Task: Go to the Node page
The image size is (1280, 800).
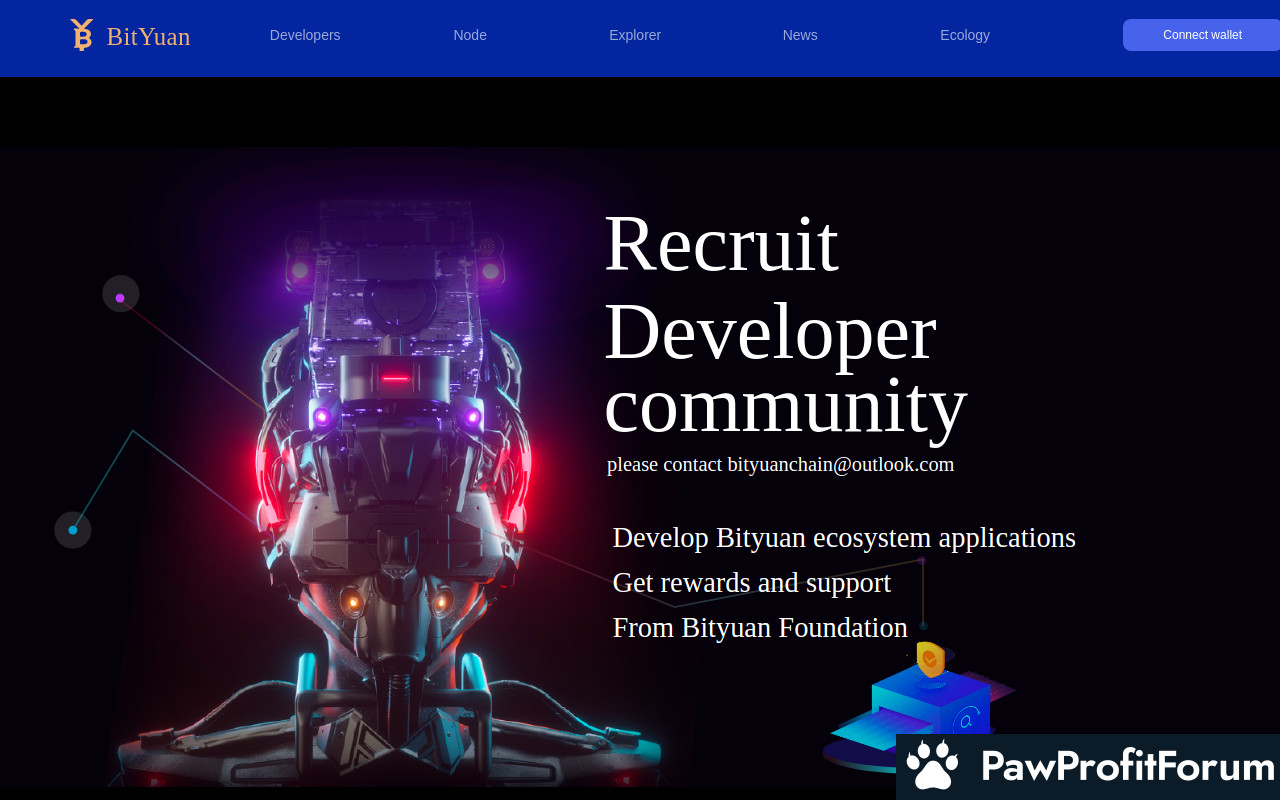Action: [x=470, y=35]
